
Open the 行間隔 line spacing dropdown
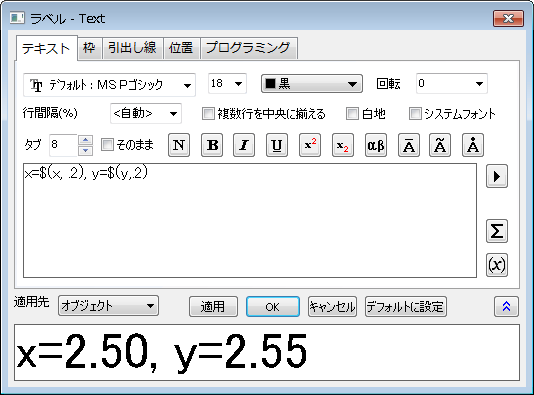tap(146, 113)
